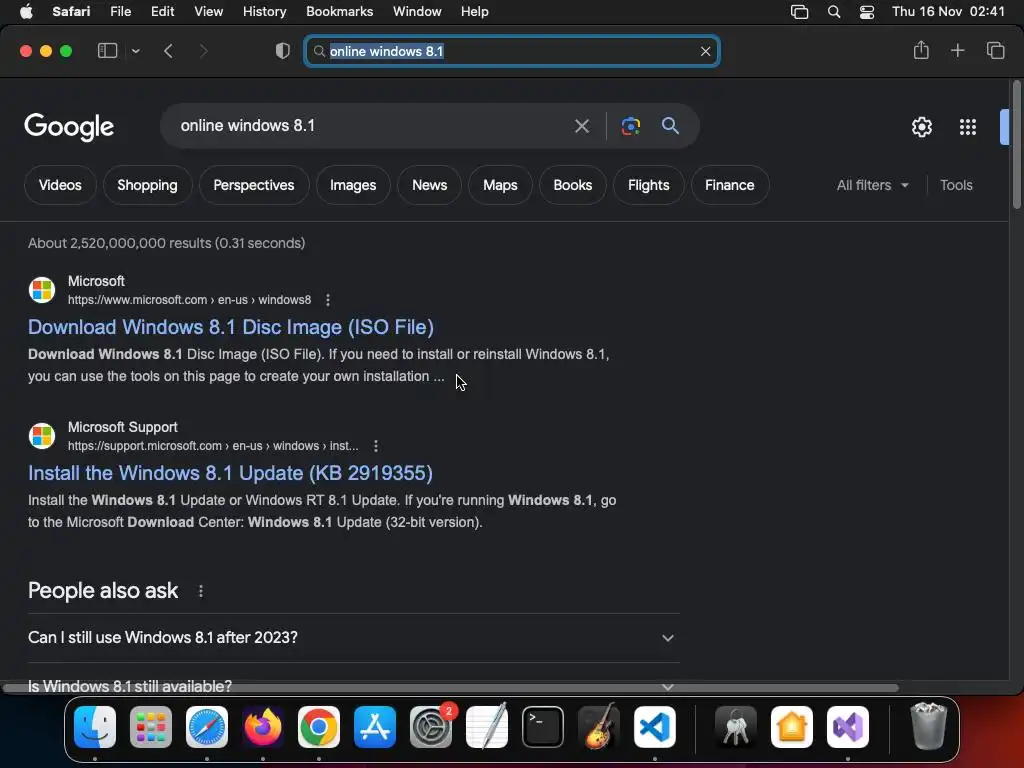Open Download Windows 8.1 Disc Image link
1024x768 pixels.
click(x=231, y=327)
